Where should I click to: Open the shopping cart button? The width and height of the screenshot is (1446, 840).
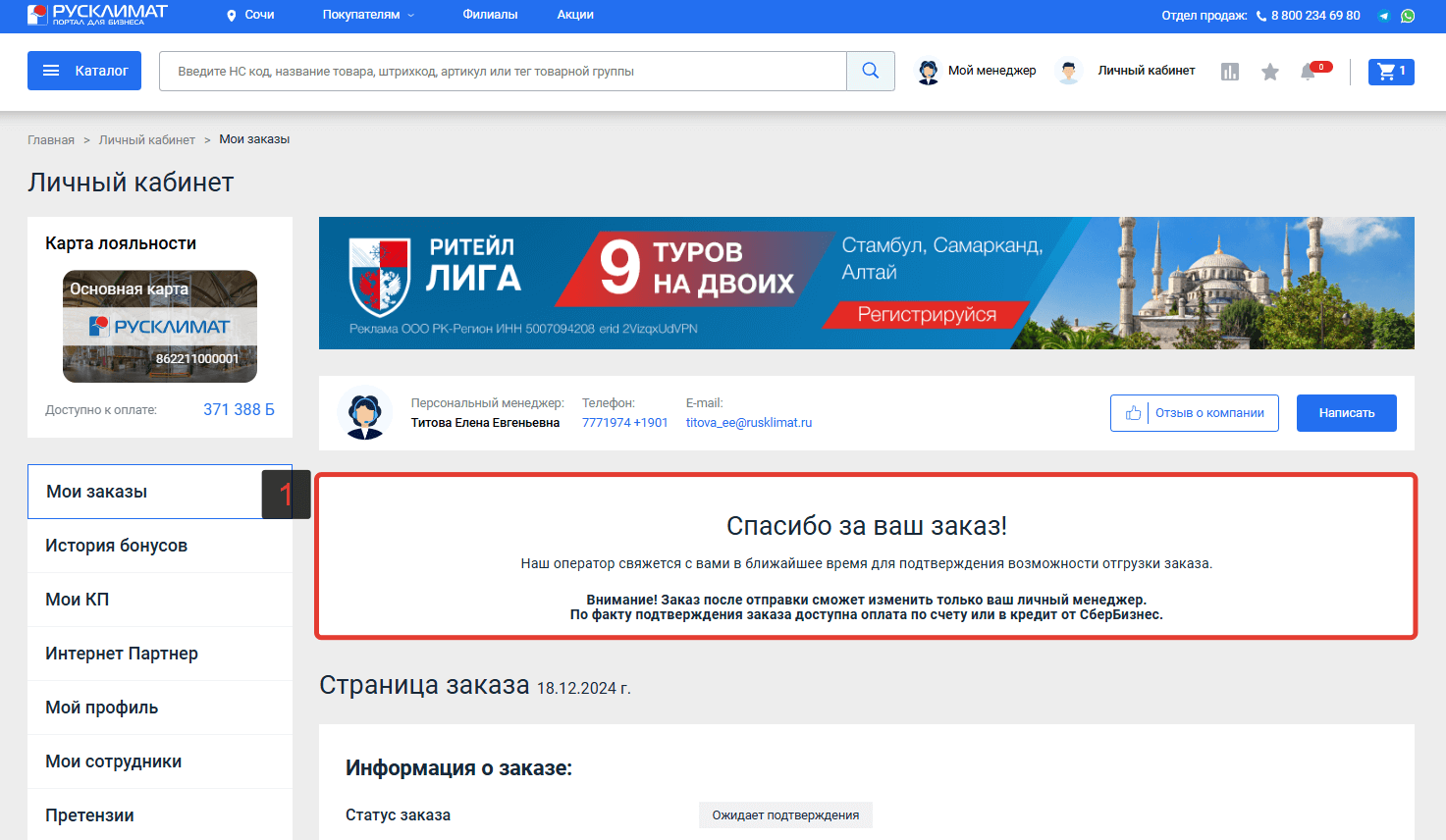(1391, 71)
